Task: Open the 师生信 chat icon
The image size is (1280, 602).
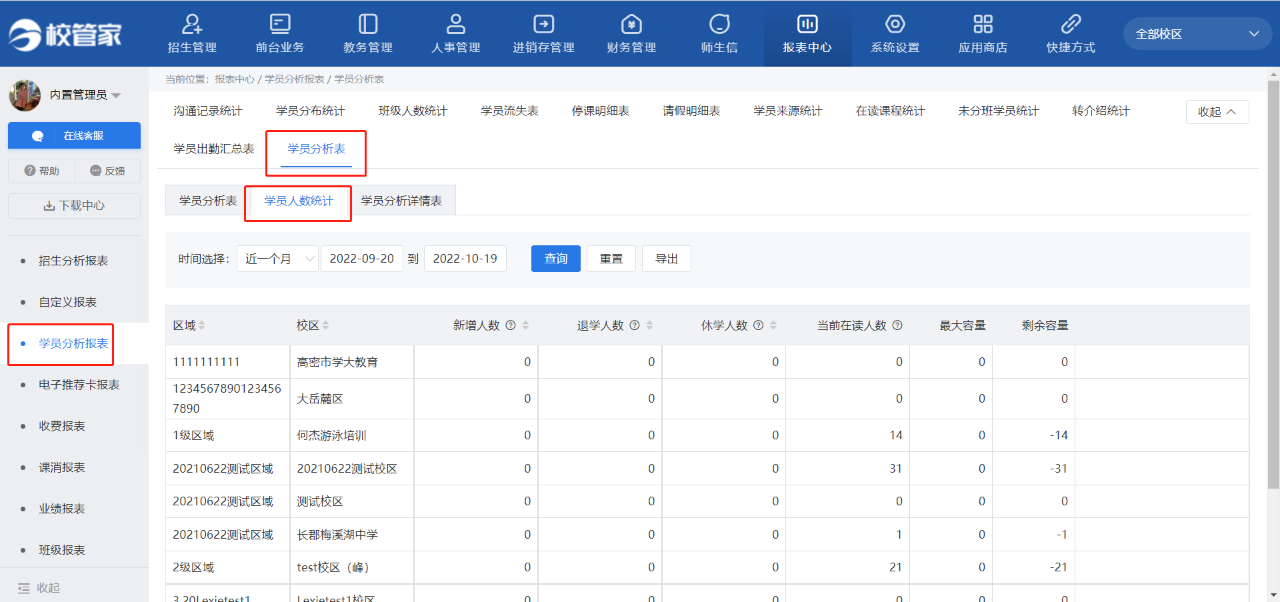Action: (x=719, y=24)
